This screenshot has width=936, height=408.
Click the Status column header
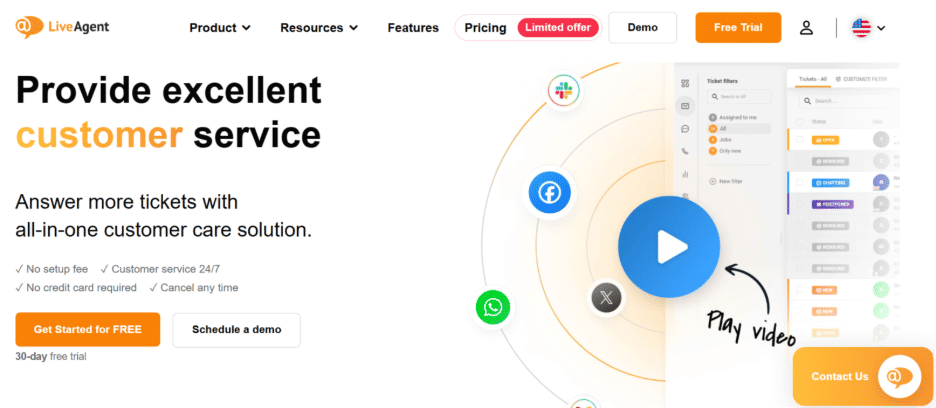tap(818, 122)
